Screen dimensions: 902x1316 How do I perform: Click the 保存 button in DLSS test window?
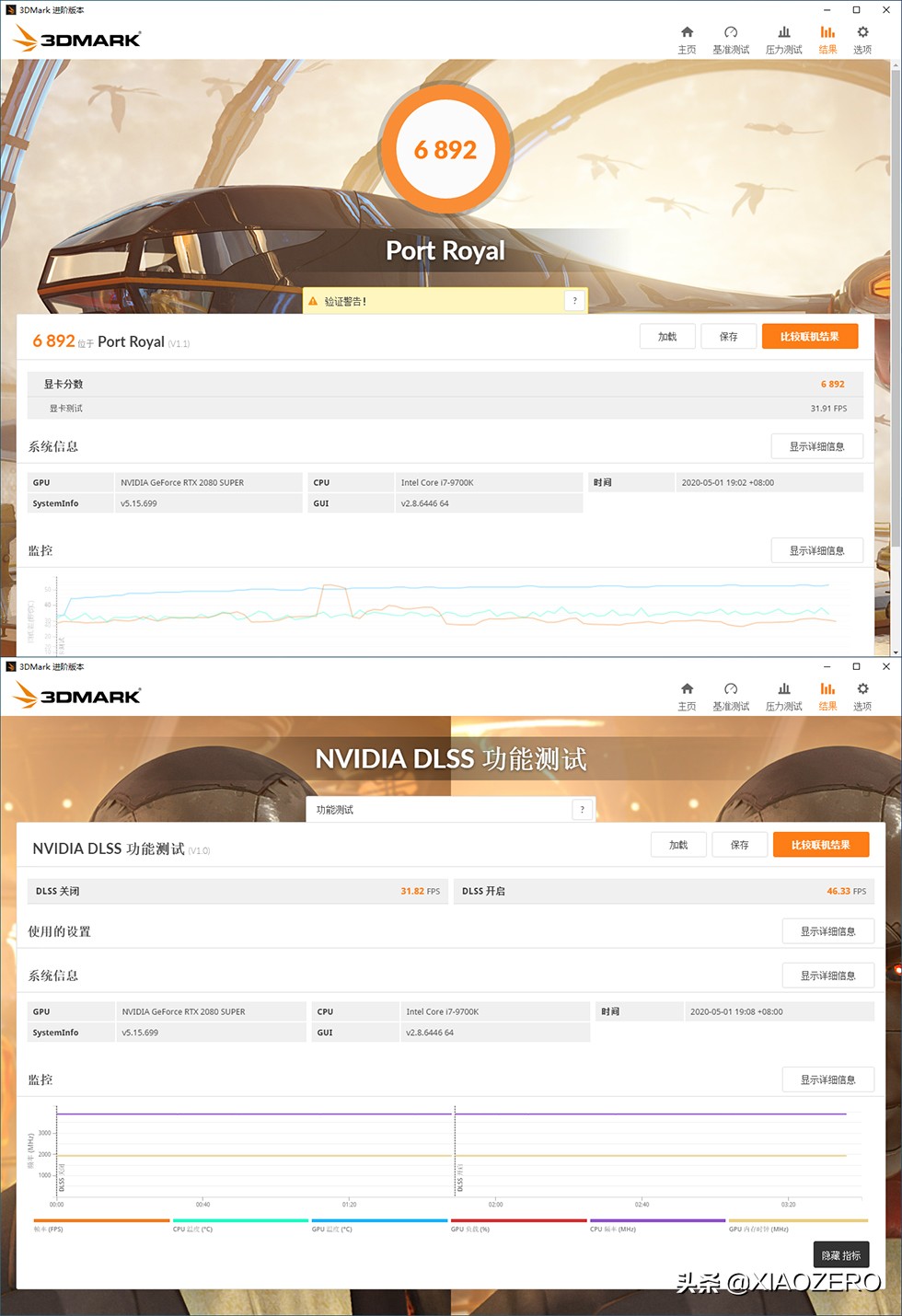[740, 845]
